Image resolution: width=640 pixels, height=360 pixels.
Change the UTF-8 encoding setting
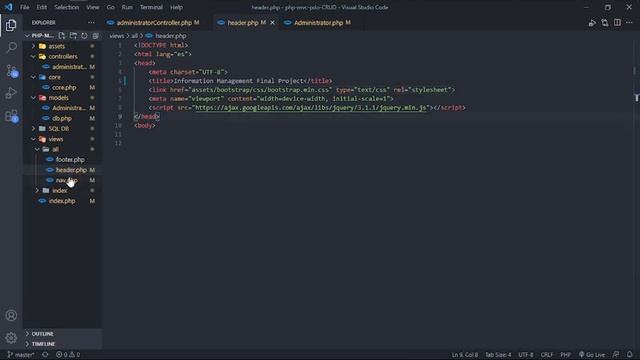(526, 355)
